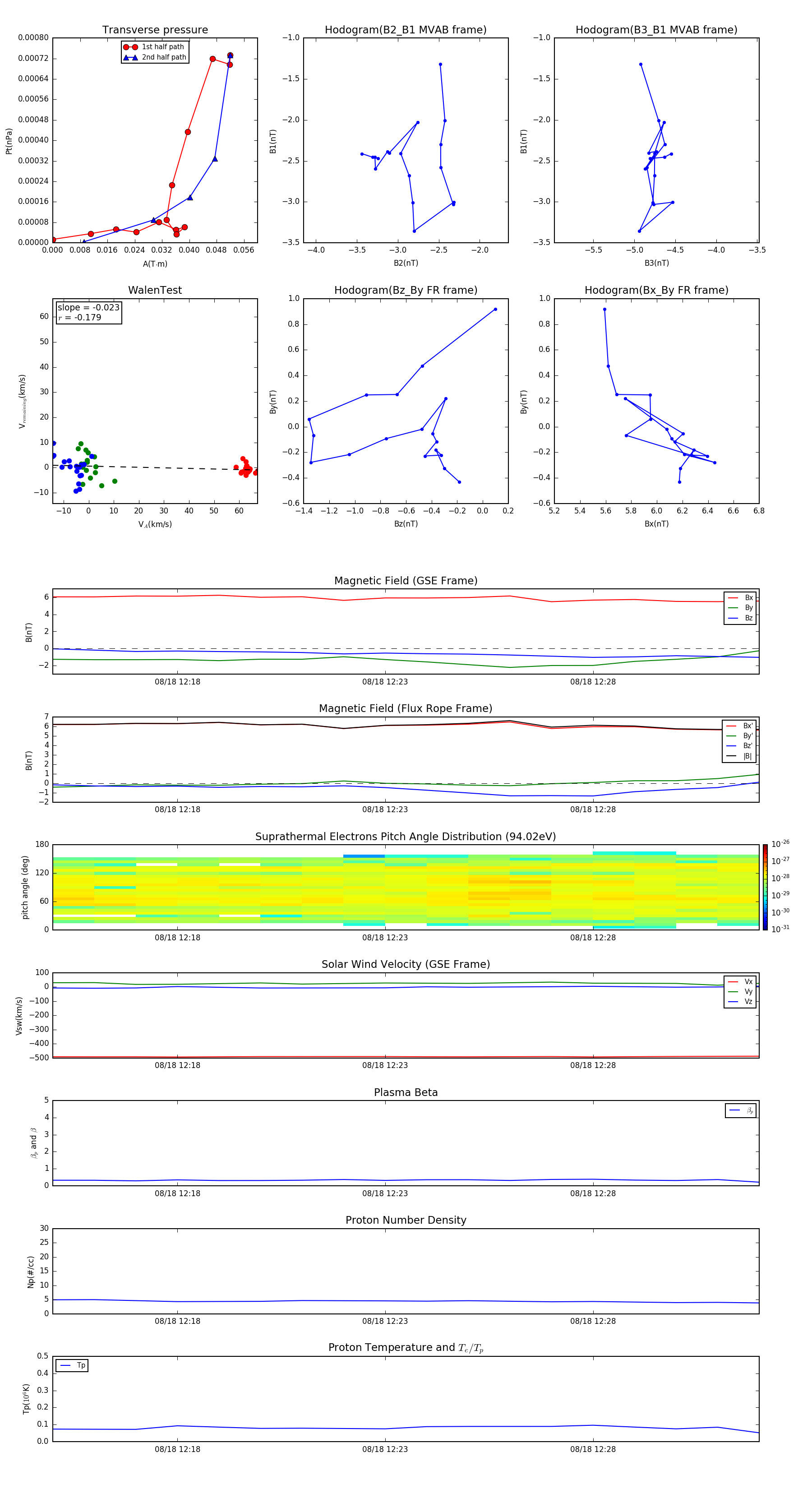Click "08/18 12:23" tick under GSE magnetic field plot
The height and width of the screenshot is (1489, 812).
coord(385,681)
